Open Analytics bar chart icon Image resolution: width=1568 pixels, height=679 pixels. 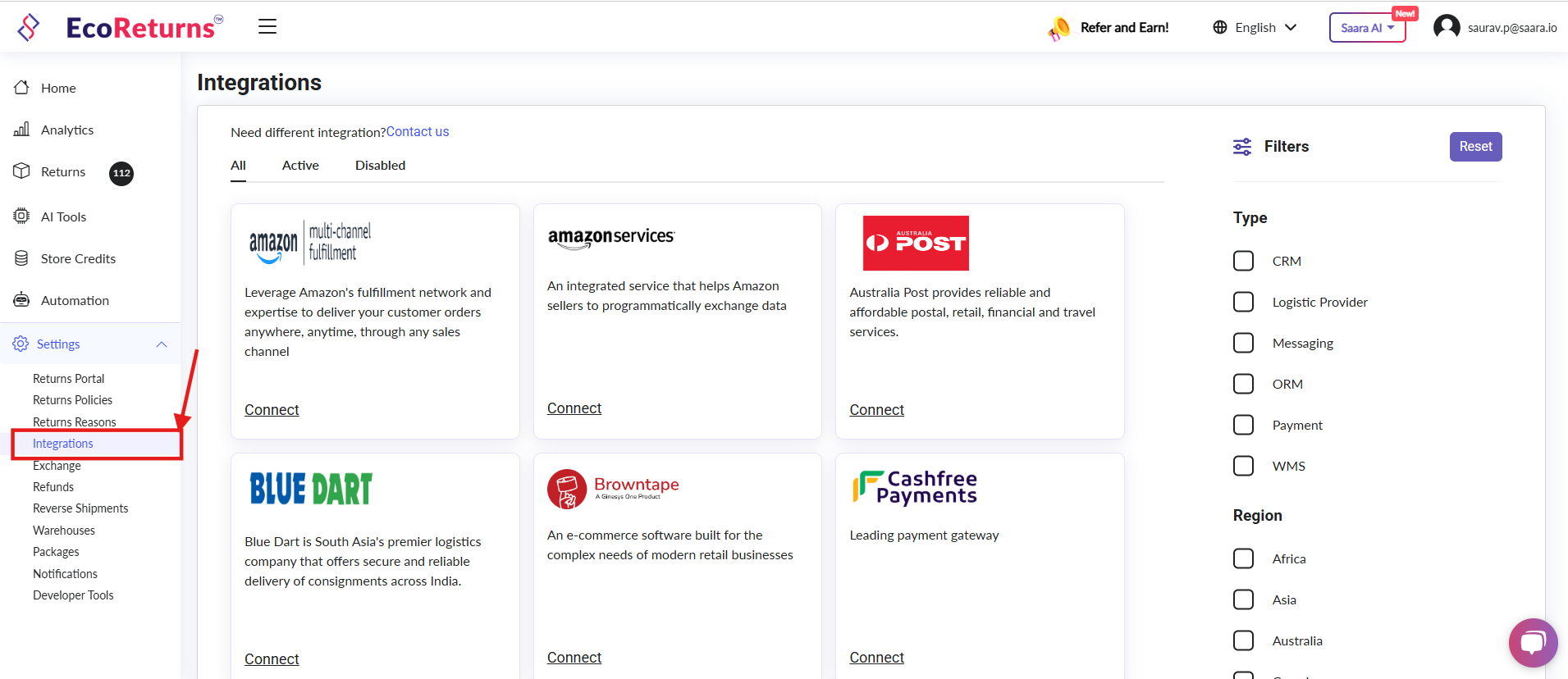[22, 130]
